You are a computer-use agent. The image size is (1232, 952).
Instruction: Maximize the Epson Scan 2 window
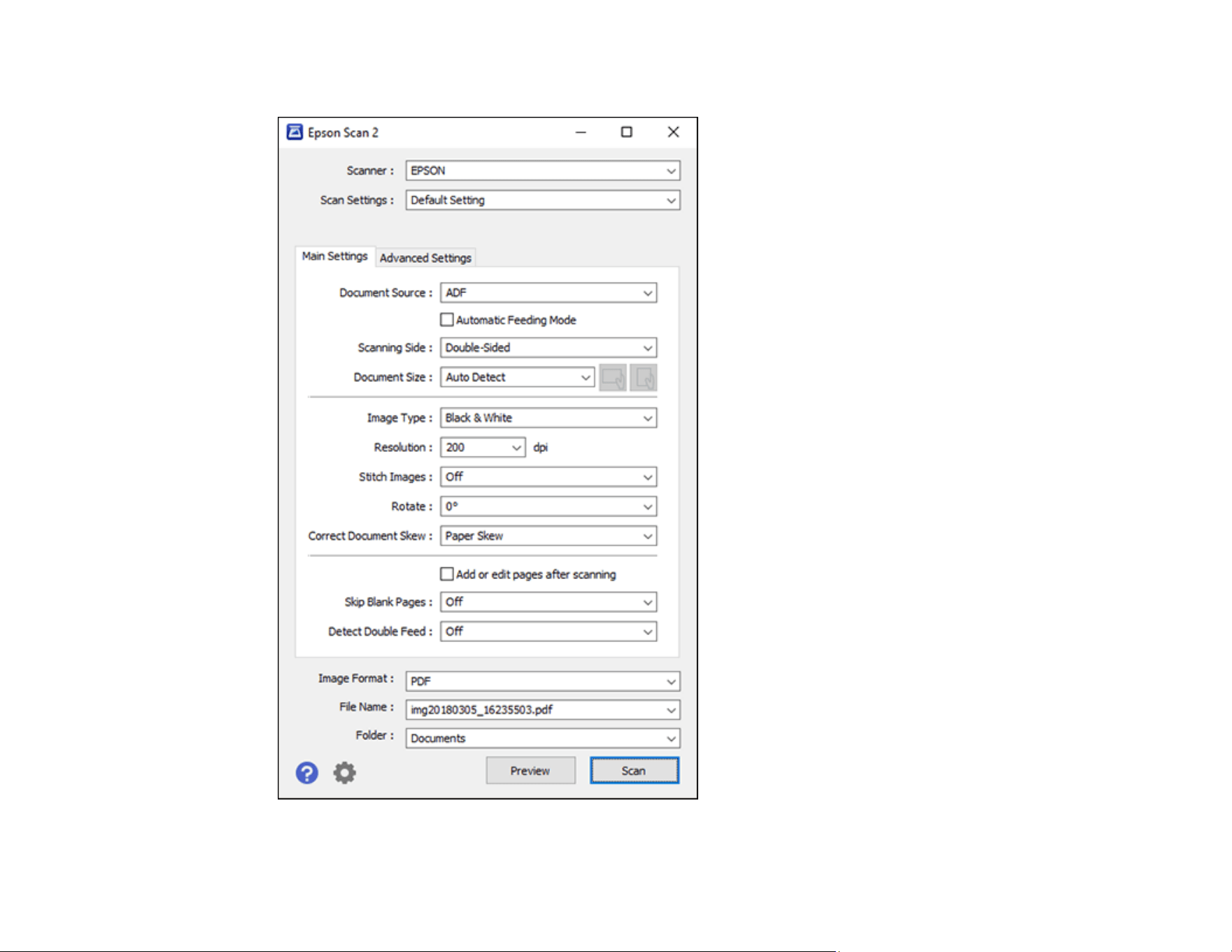(627, 132)
